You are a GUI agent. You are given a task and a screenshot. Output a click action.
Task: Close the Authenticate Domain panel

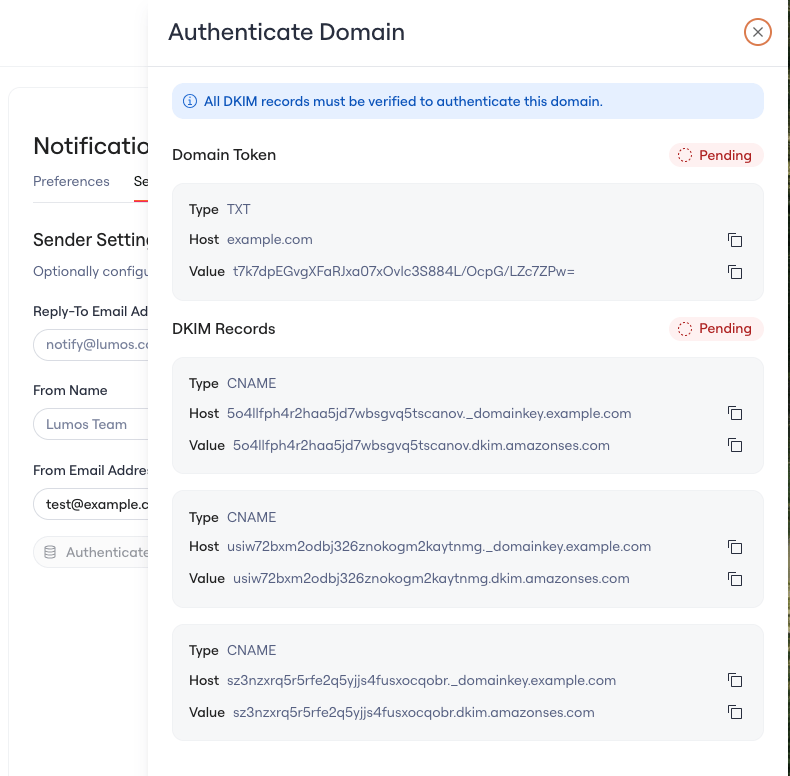[757, 32]
